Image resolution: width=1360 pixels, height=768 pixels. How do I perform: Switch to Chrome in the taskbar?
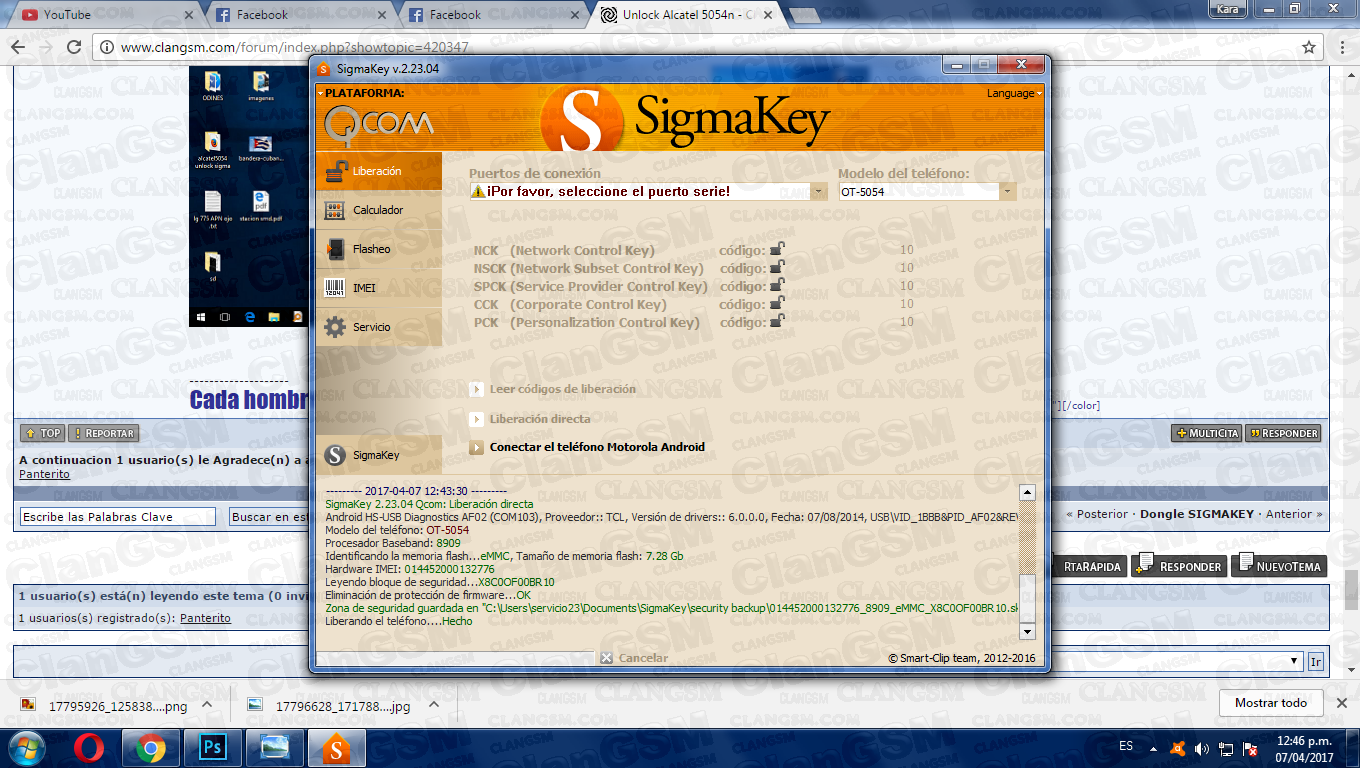pyautogui.click(x=151, y=748)
